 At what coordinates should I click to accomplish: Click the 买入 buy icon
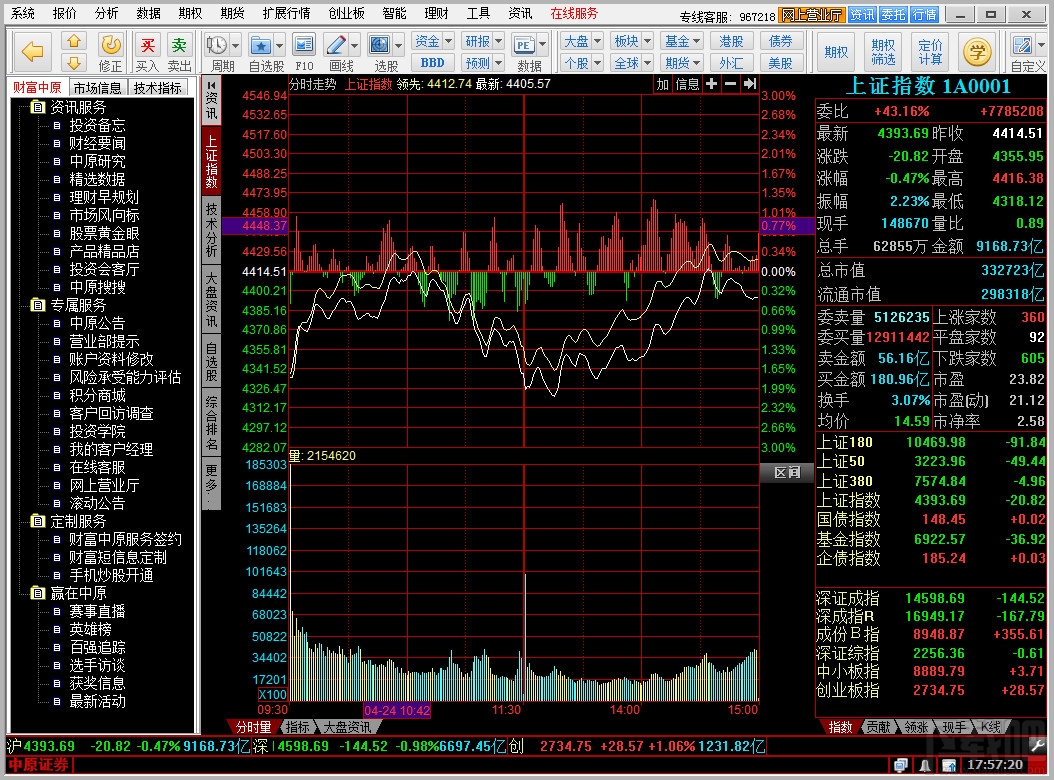[x=147, y=52]
